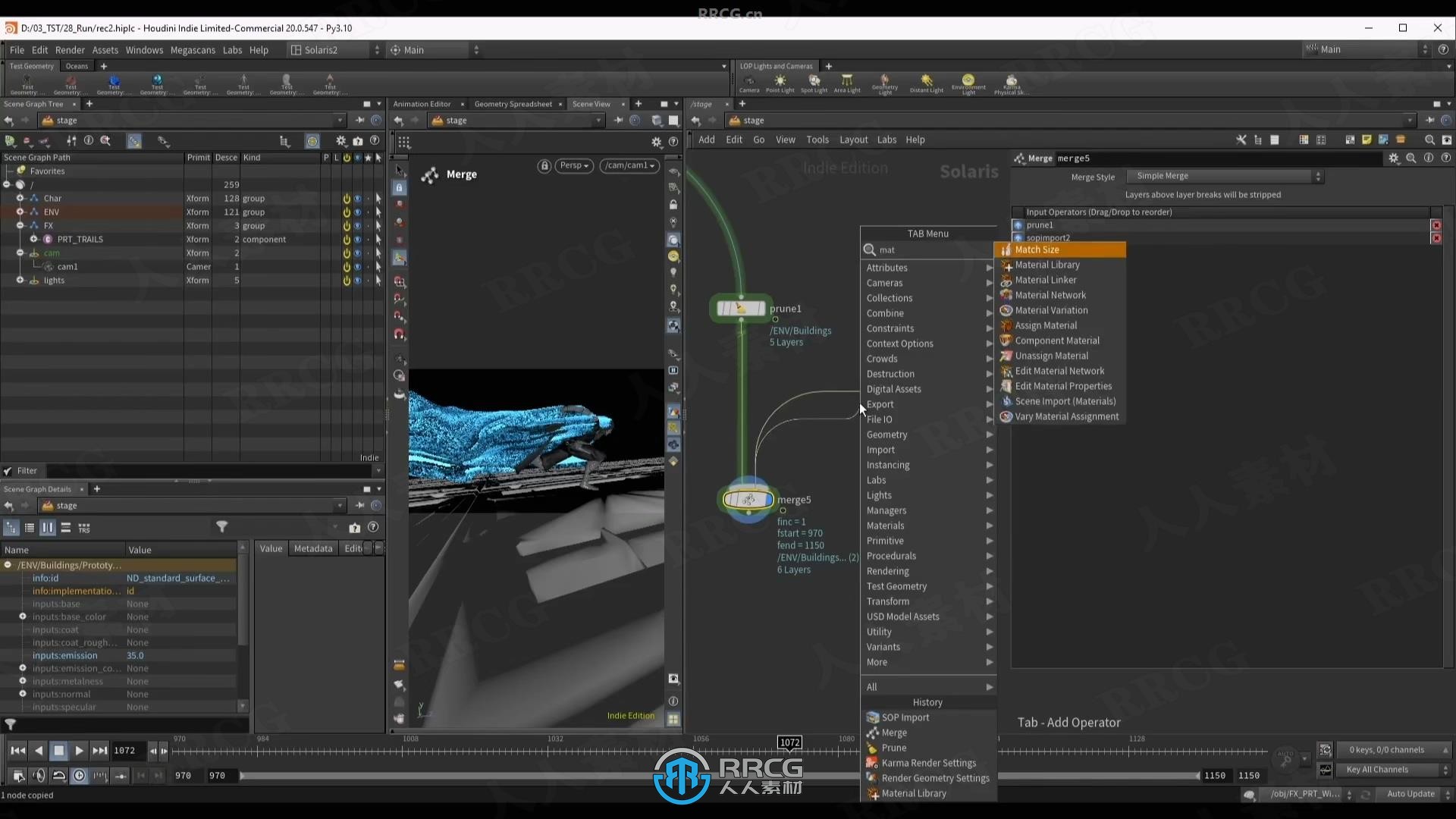
Task: Toggle the viewport camera lock icon
Action: point(544,165)
